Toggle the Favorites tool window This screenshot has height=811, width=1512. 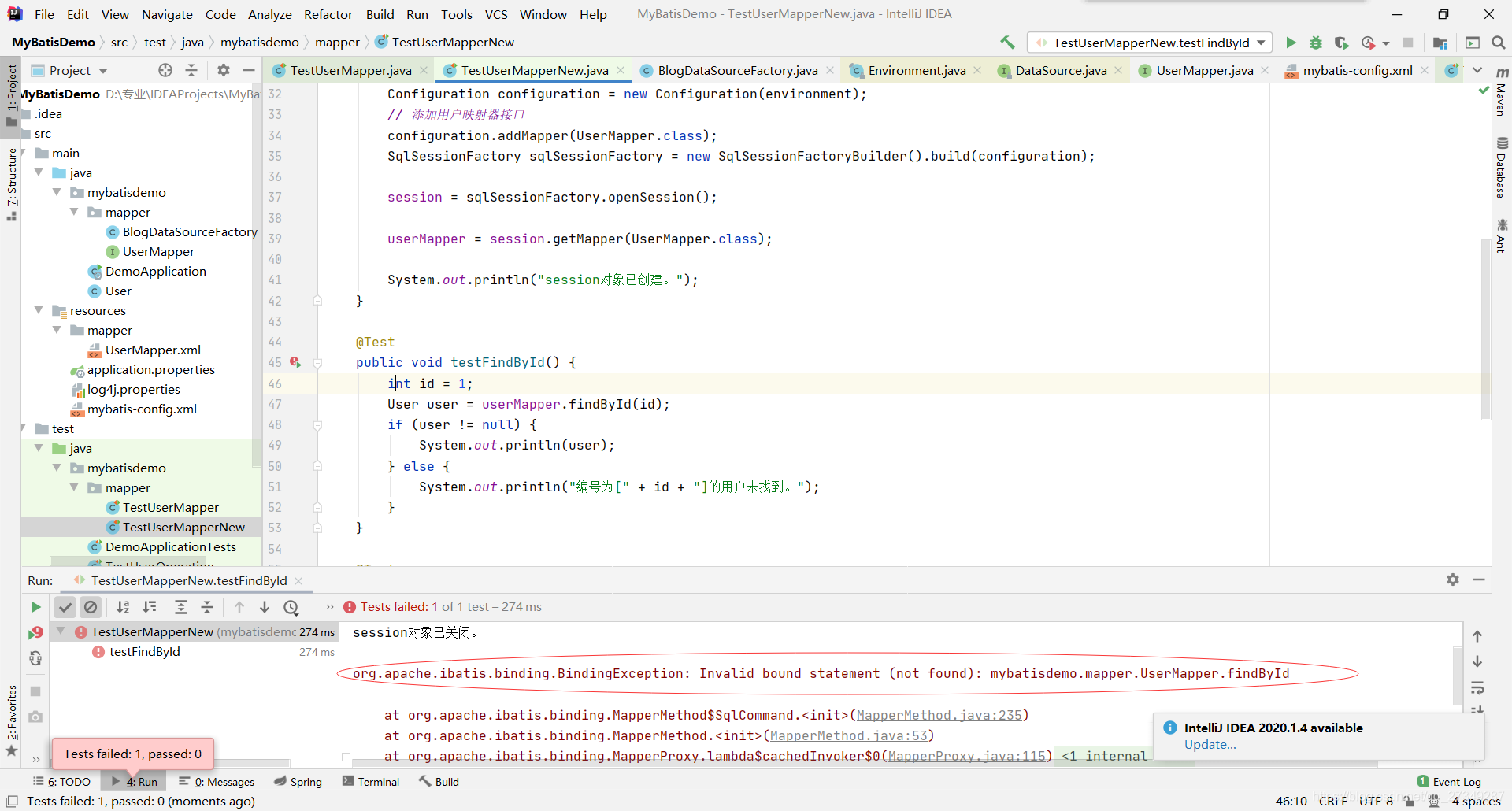click(x=11, y=720)
